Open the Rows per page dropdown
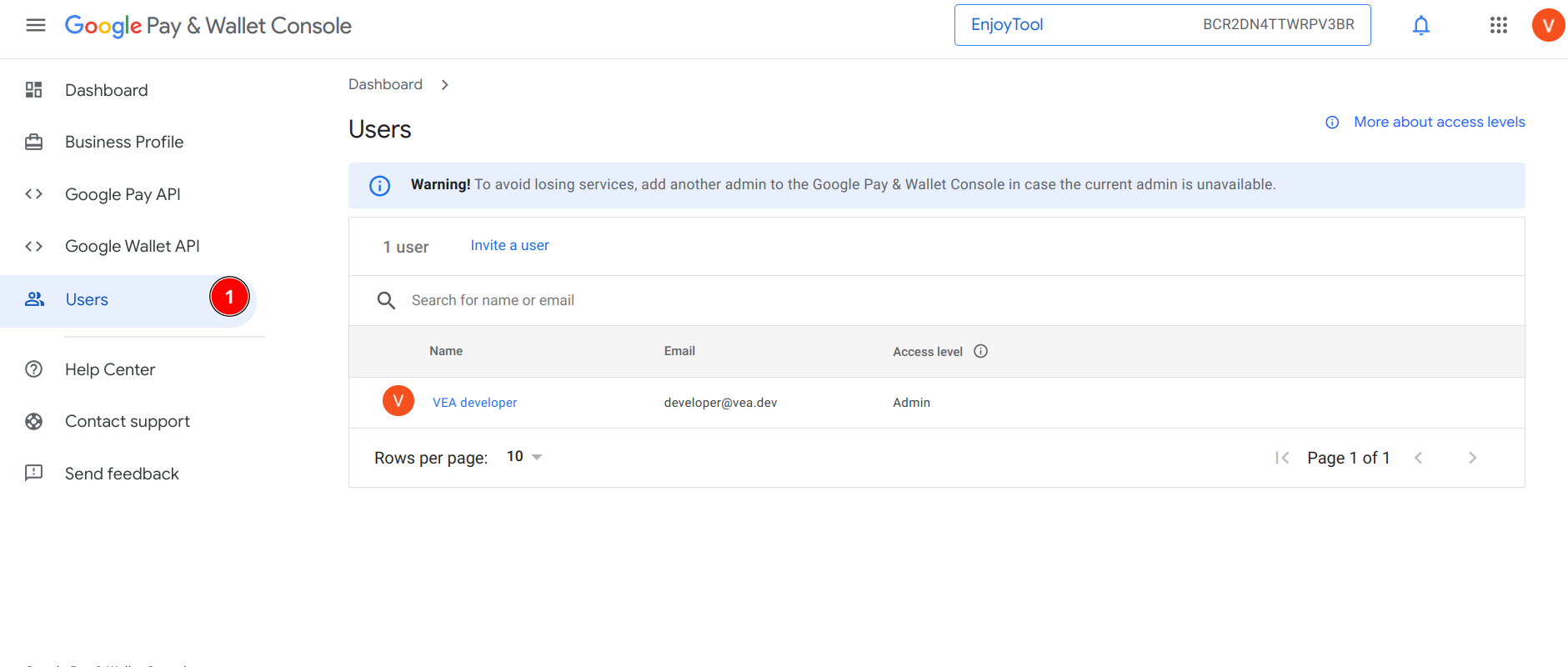Screen dimensions: 1568x667 pos(524,457)
